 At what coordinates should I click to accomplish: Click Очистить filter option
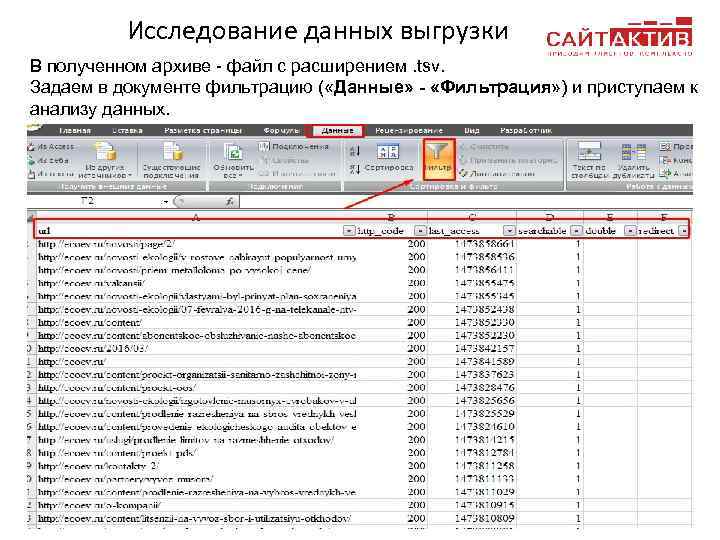pos(484,146)
